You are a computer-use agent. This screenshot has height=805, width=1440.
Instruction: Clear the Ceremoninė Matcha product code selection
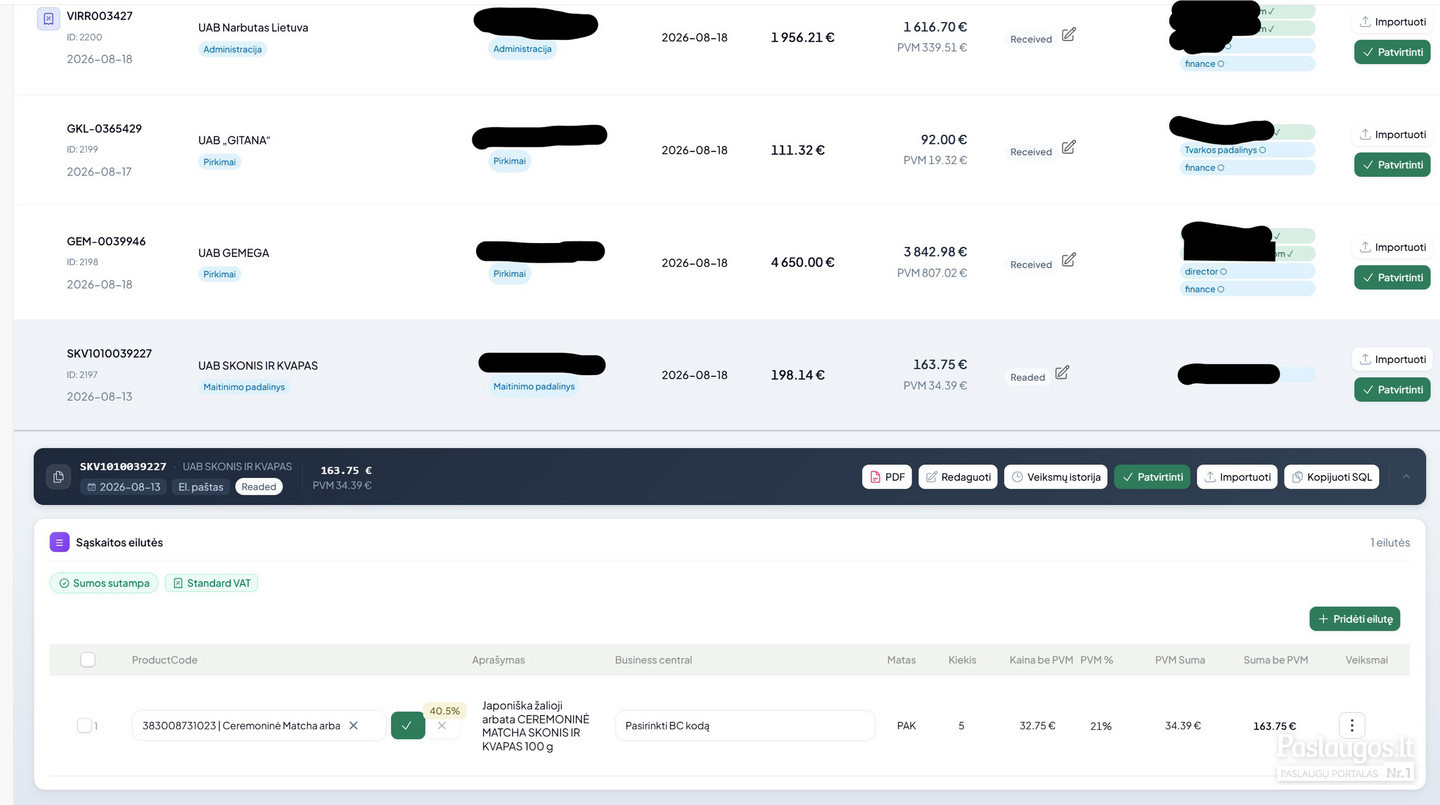[353, 726]
